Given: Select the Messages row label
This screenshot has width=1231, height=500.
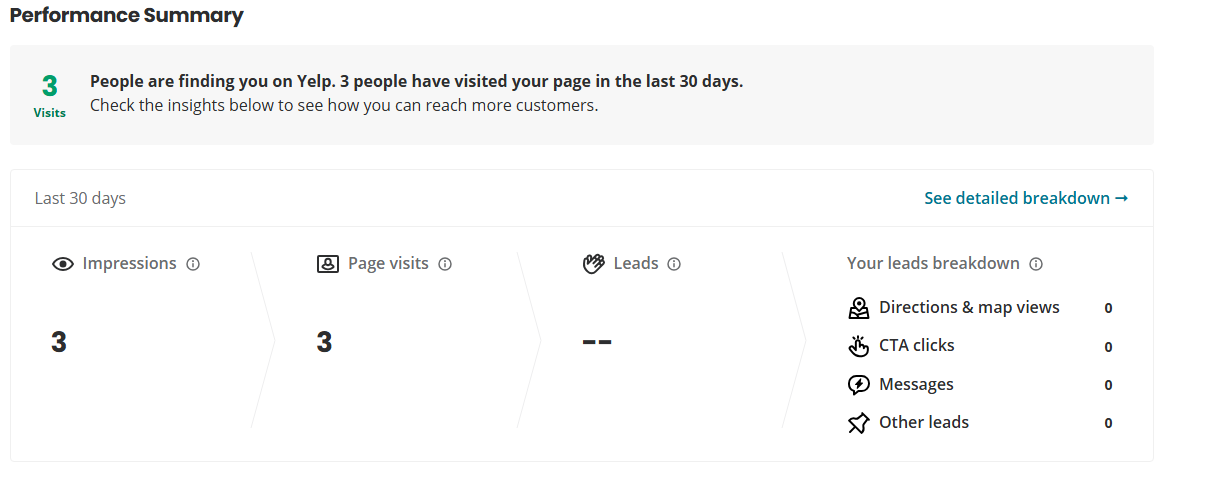Looking at the screenshot, I should 916,384.
